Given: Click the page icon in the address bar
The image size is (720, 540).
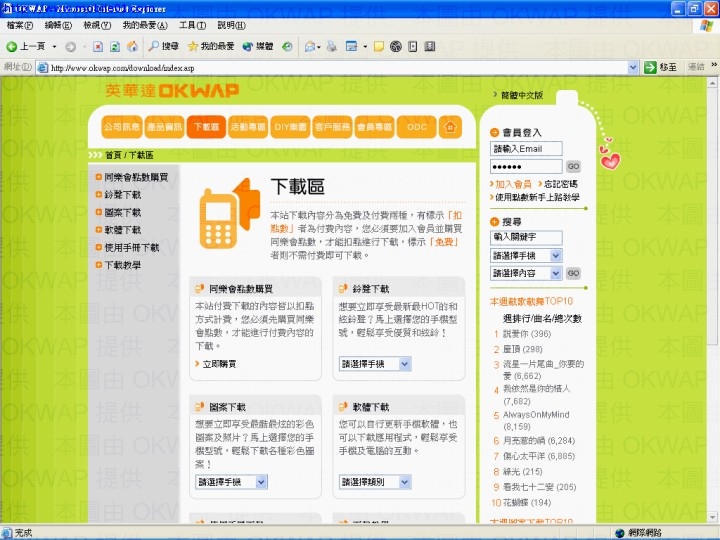Looking at the screenshot, I should (x=43, y=68).
